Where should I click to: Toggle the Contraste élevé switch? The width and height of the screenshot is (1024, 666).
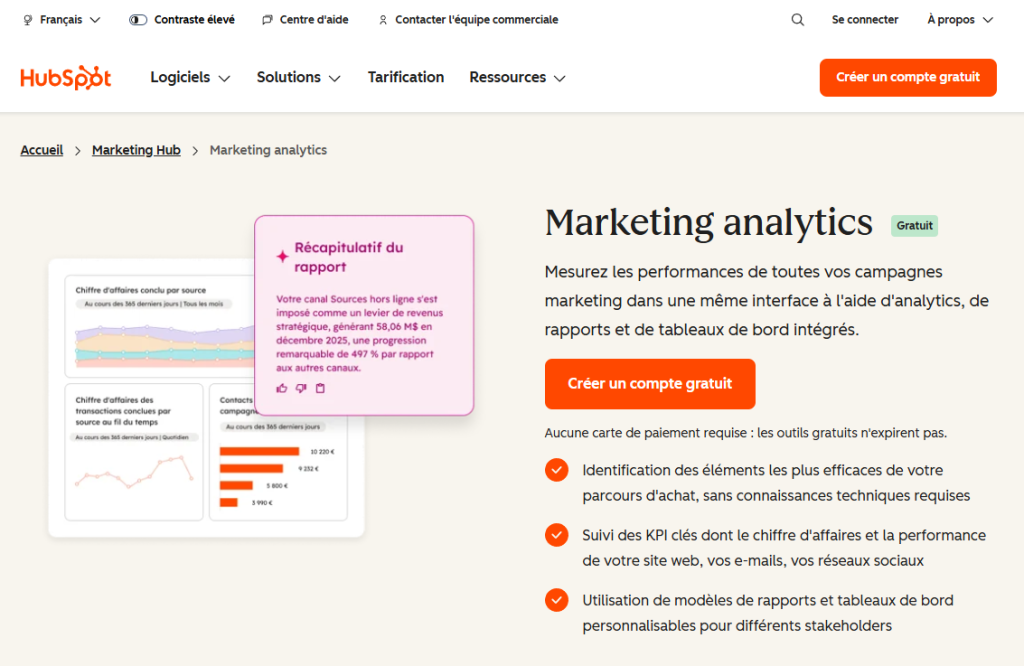[x=137, y=19]
